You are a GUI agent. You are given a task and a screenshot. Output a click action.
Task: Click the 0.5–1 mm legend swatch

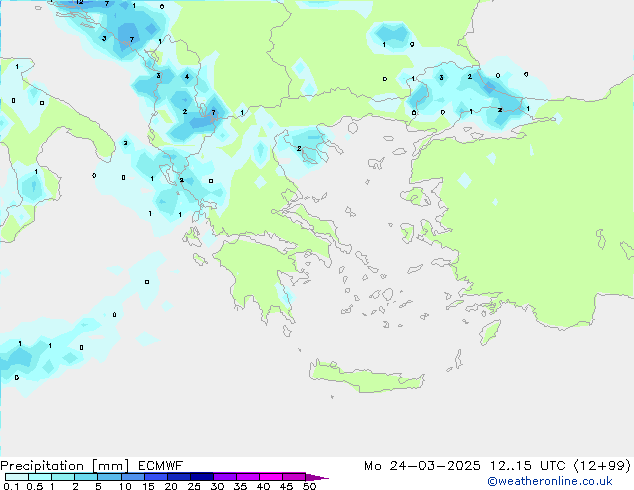40,477
